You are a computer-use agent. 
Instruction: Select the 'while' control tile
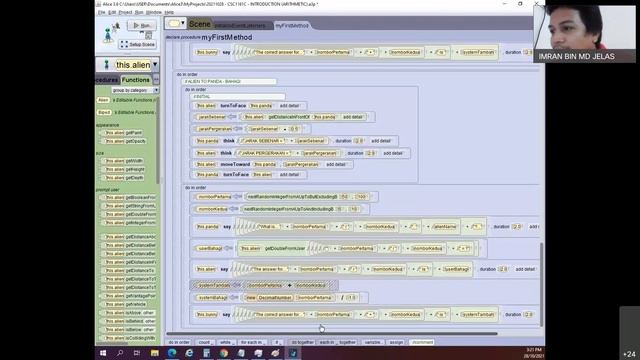226,342
